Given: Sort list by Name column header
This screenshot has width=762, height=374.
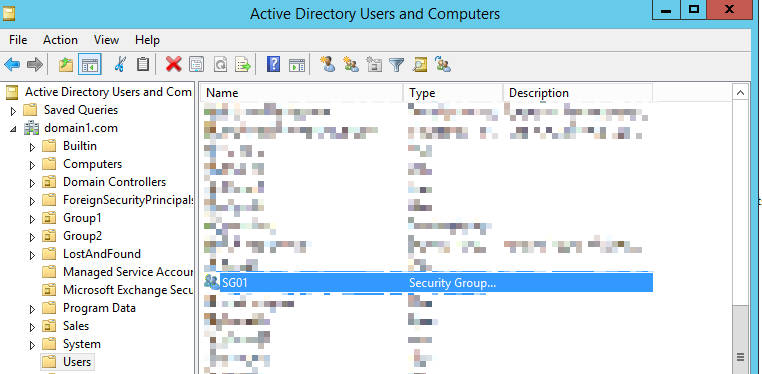Looking at the screenshot, I should 302,93.
